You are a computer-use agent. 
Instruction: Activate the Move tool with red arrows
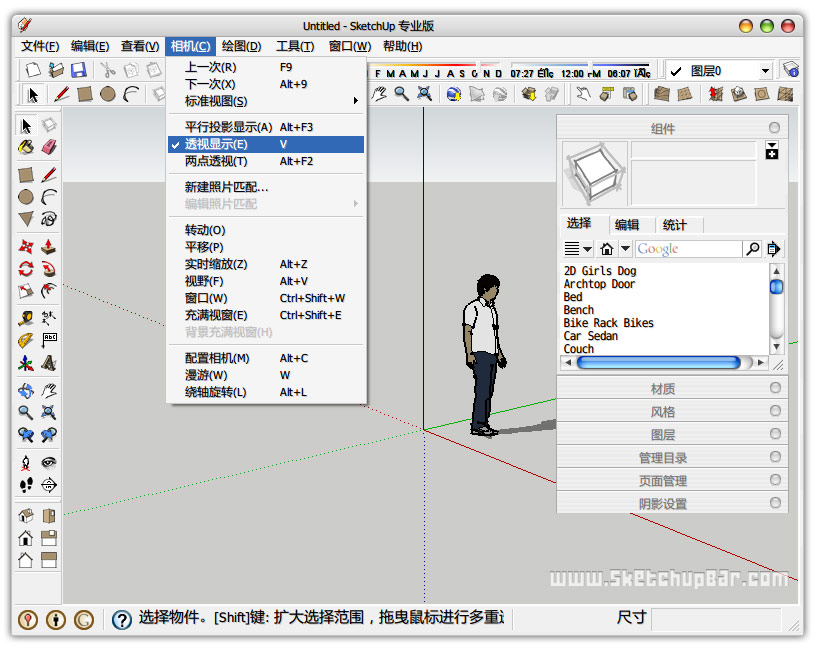pyautogui.click(x=26, y=246)
